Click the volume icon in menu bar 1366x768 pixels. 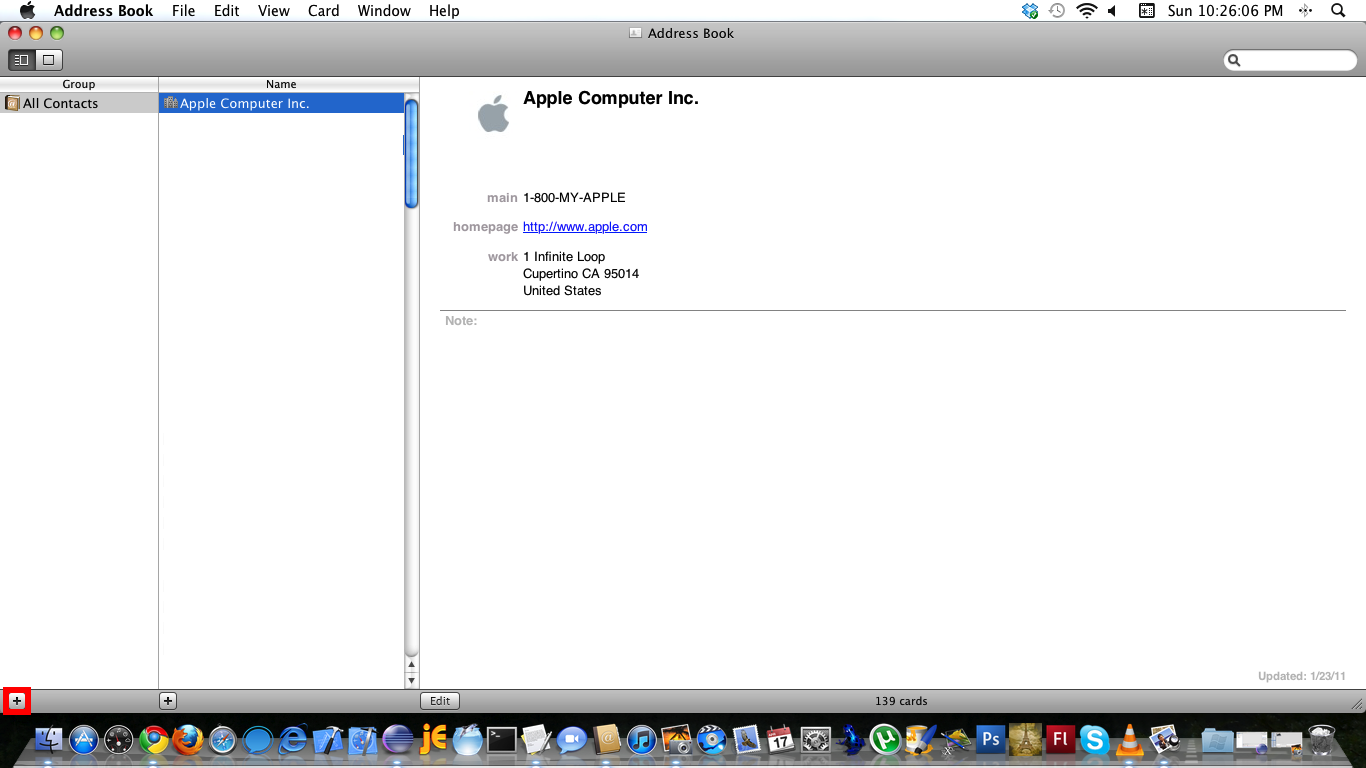tap(1112, 11)
